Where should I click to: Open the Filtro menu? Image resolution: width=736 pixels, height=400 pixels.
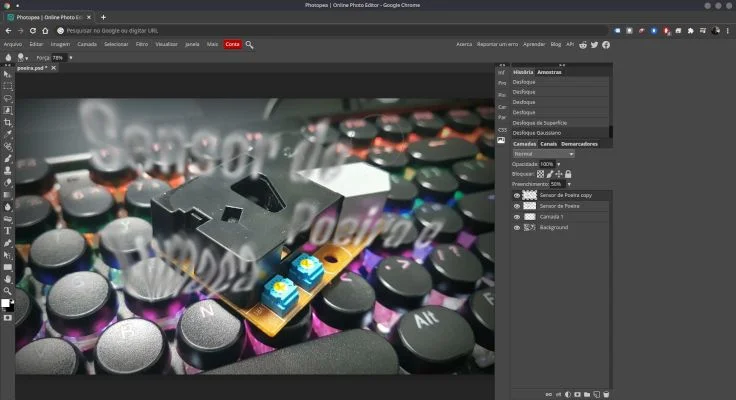(x=142, y=44)
